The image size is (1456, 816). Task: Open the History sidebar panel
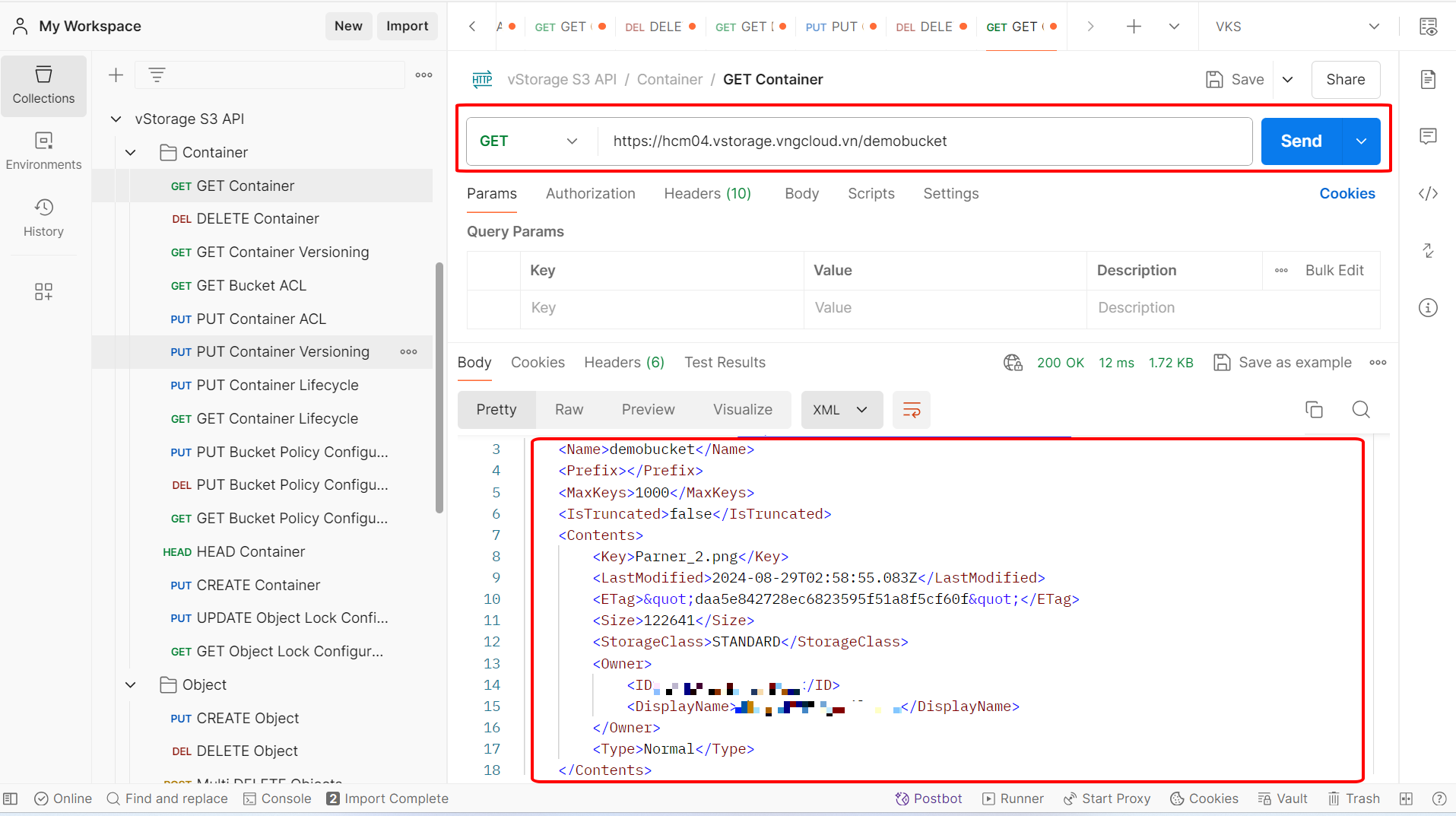[43, 218]
